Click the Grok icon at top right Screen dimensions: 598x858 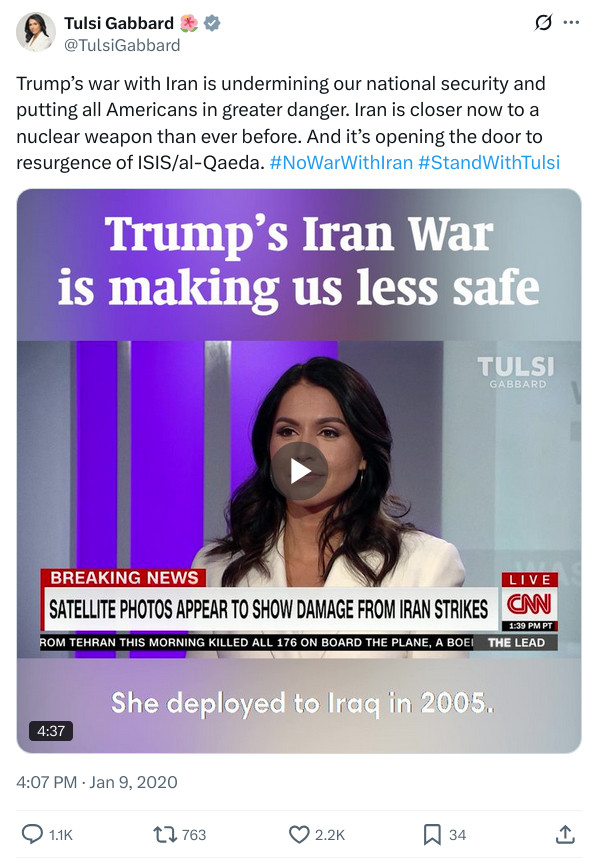point(543,23)
